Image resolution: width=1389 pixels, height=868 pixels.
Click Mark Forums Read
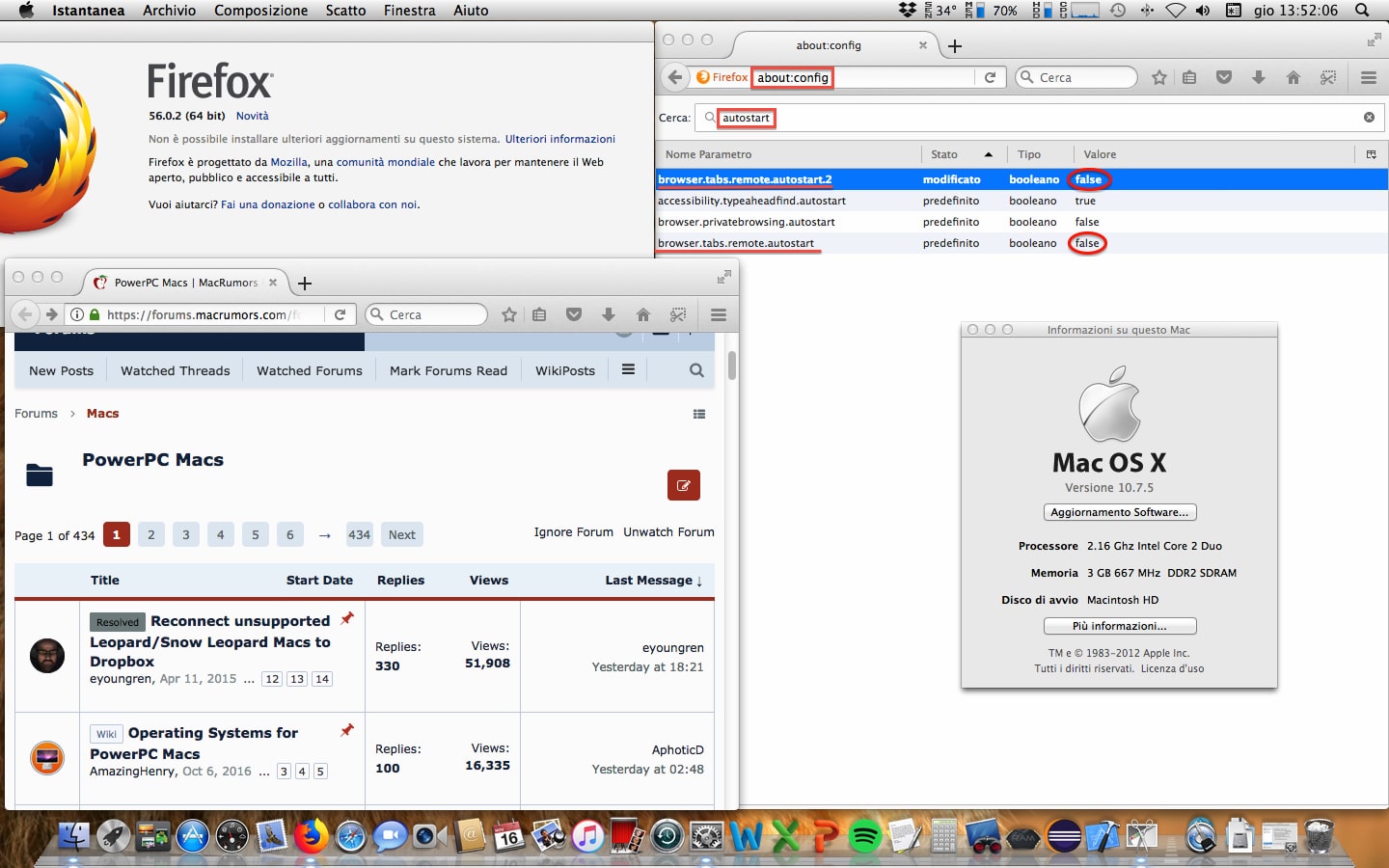coord(449,370)
